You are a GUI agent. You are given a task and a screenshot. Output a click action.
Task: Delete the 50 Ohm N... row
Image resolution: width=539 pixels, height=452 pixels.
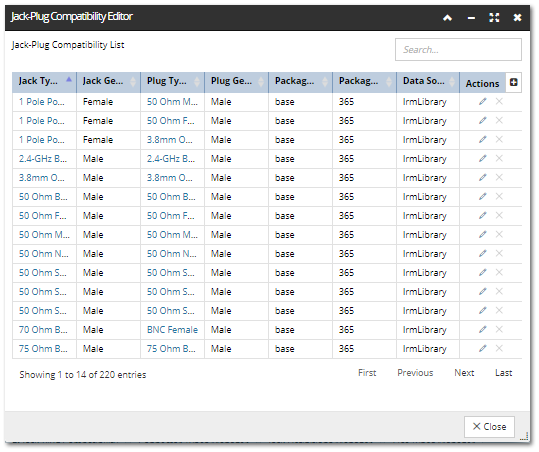(x=499, y=254)
